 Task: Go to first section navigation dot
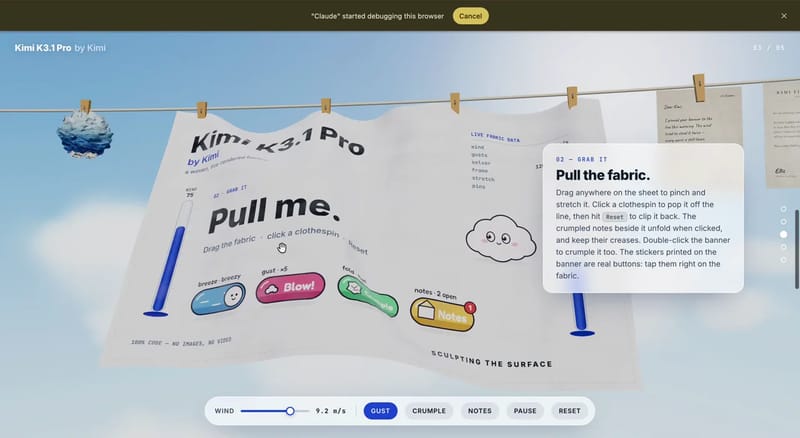pos(784,209)
